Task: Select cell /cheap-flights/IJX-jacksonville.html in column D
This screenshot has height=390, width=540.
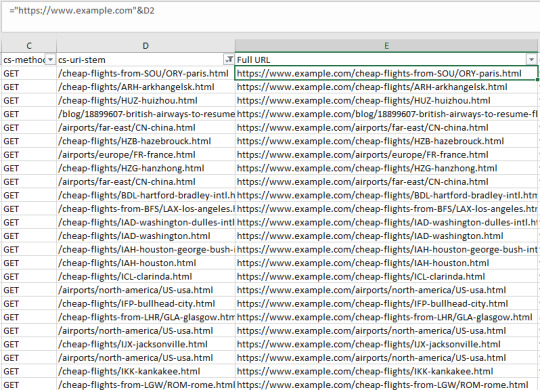Action: (x=146, y=344)
